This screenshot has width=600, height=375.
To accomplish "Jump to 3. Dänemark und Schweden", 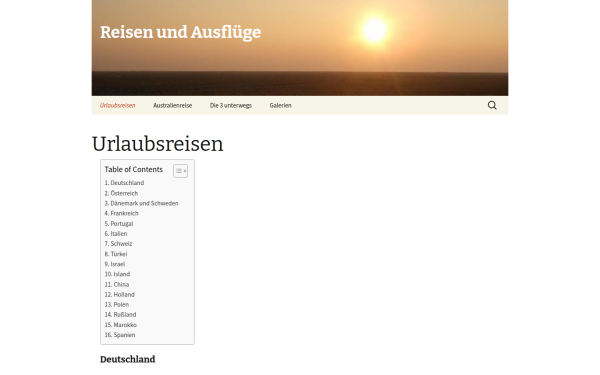I will (142, 203).
